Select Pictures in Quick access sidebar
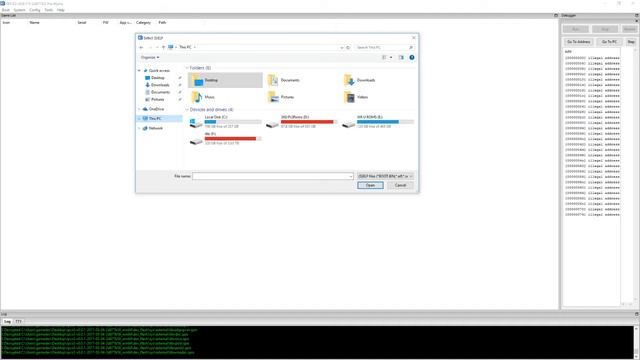Image resolution: width=640 pixels, height=360 pixels. pyautogui.click(x=158, y=99)
